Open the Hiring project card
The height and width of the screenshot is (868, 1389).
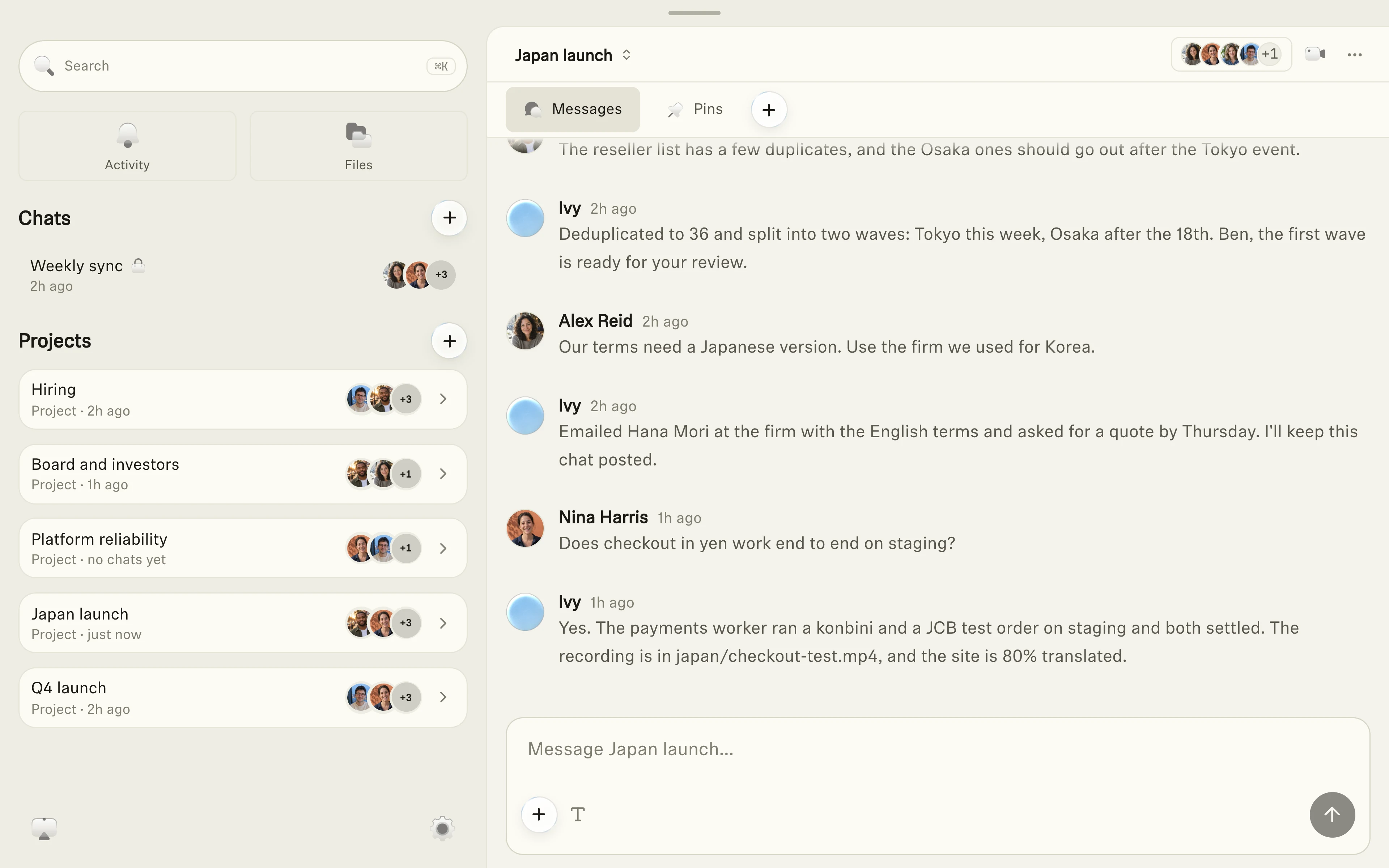tap(243, 399)
